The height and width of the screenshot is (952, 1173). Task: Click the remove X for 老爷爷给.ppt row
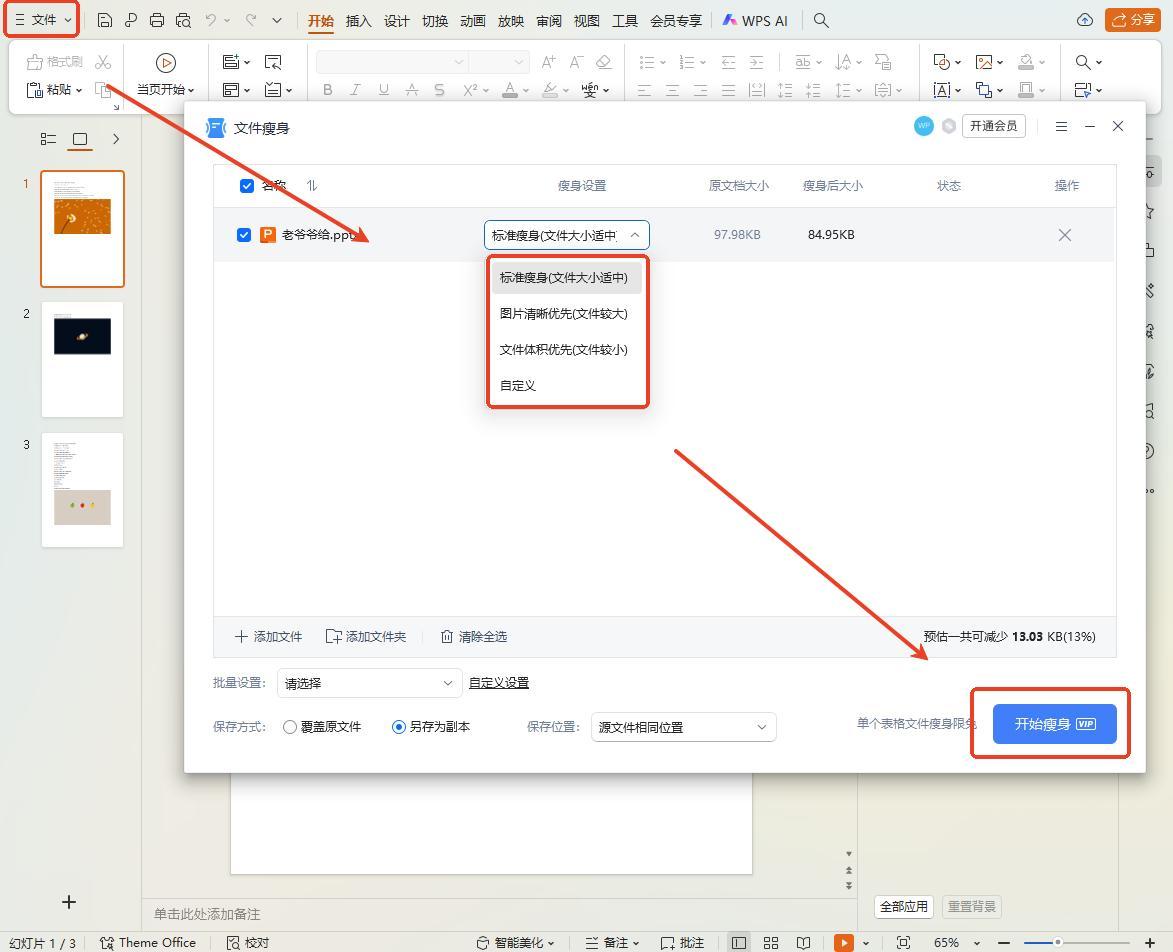point(1064,235)
